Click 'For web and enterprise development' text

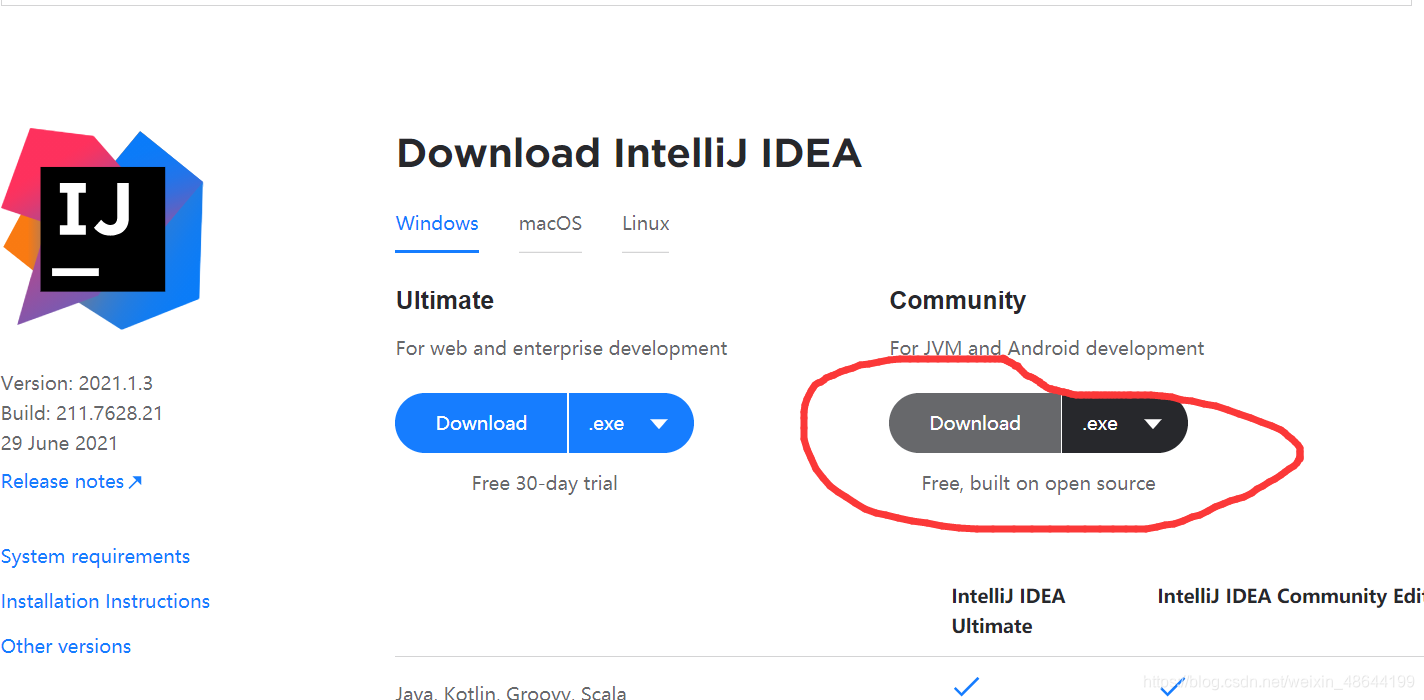point(562,349)
